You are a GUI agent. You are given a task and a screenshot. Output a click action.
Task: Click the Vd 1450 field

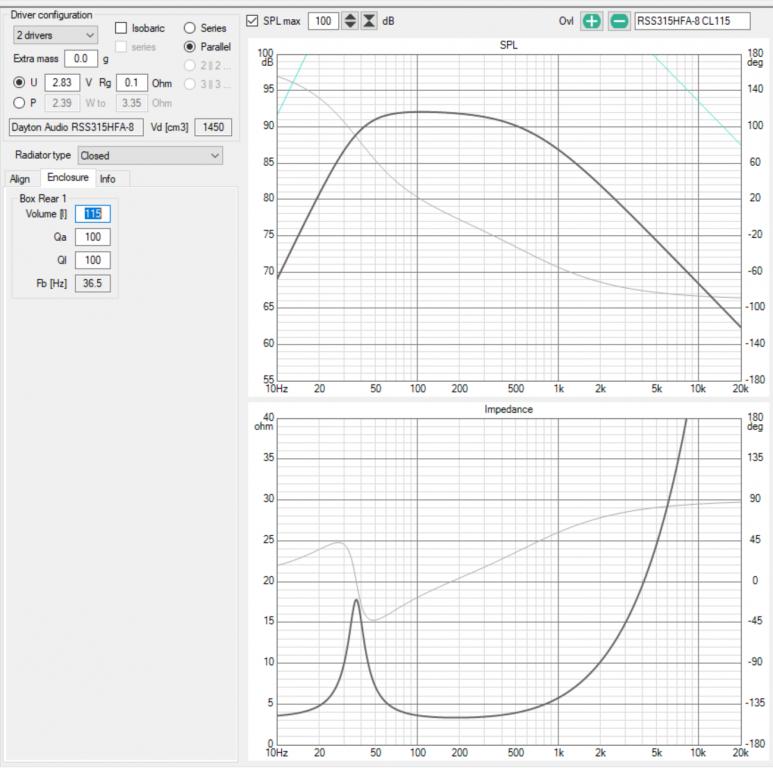coord(213,127)
